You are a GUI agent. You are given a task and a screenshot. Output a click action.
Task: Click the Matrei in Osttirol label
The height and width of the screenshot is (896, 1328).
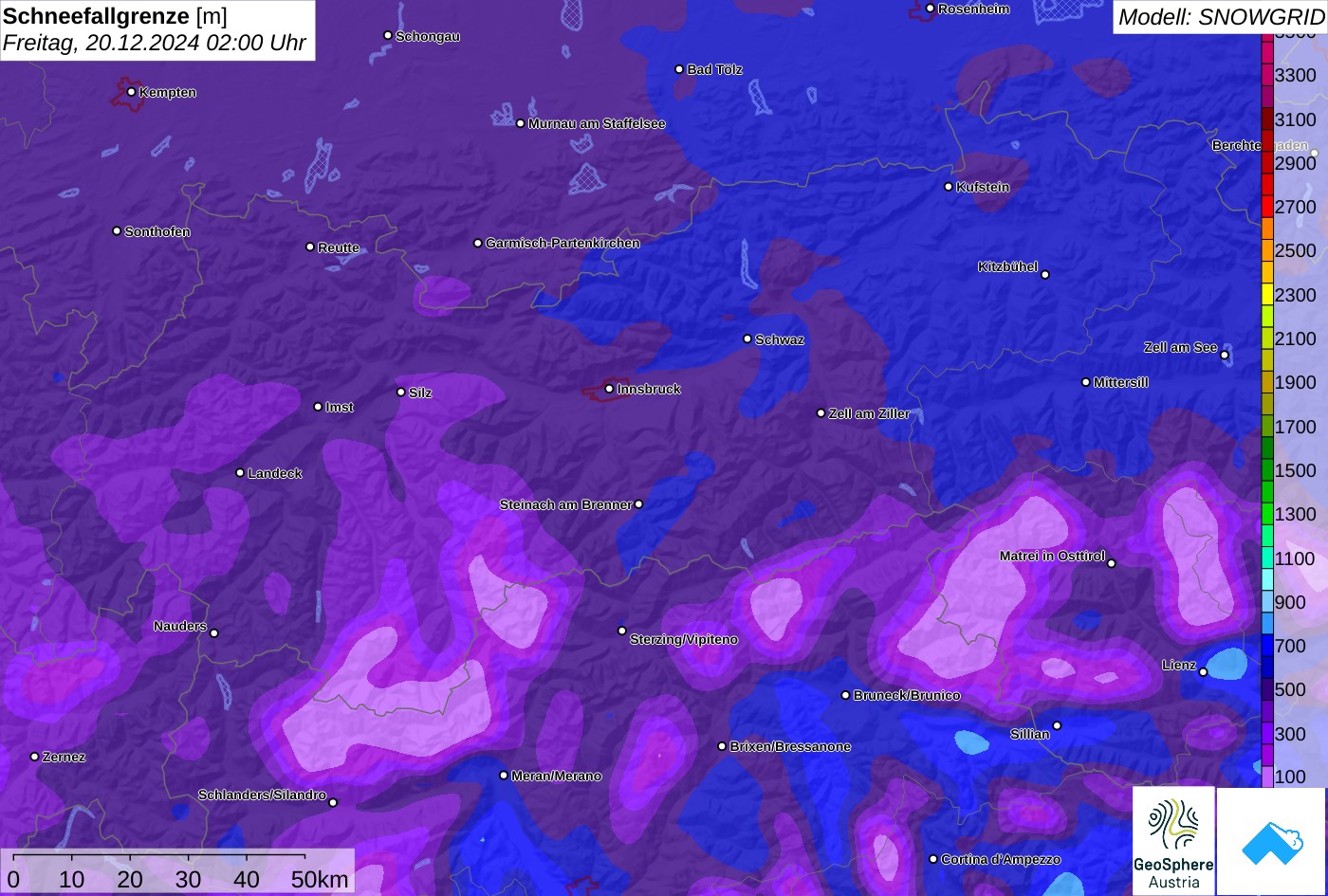1053,556
